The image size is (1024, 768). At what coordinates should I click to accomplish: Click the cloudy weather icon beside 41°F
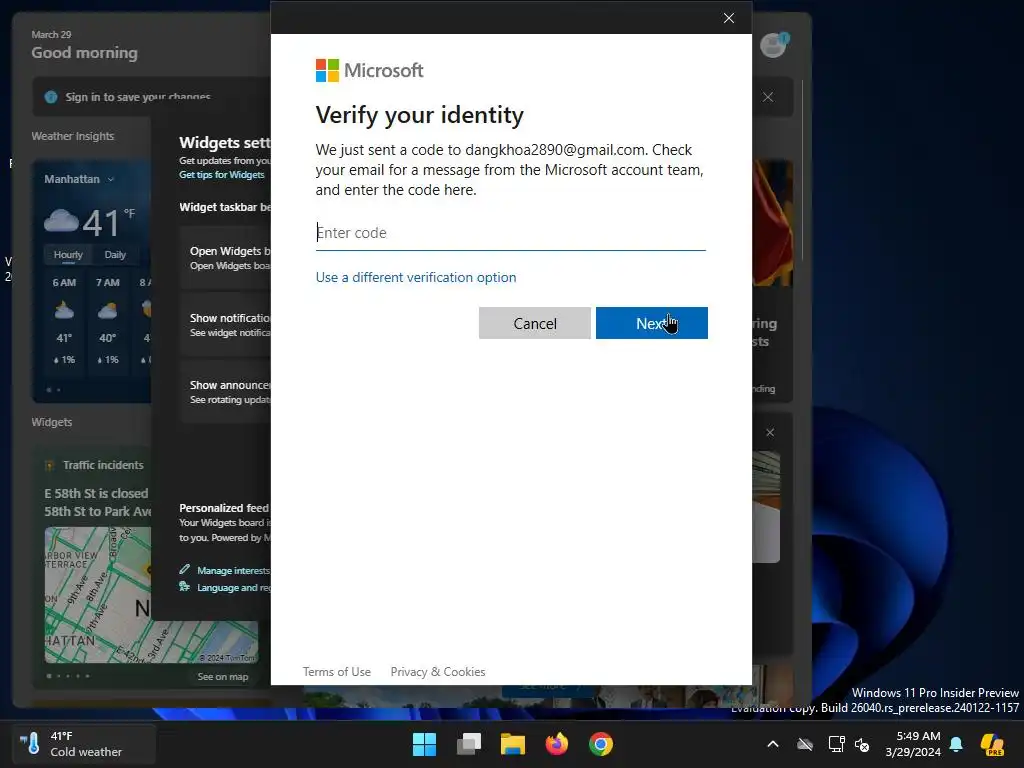(61, 221)
